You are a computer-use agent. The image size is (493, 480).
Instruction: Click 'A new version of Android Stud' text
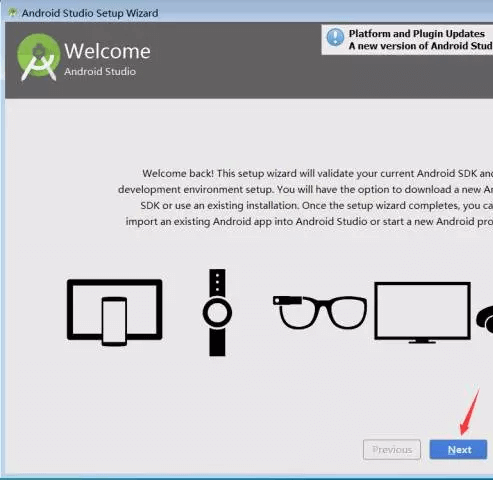point(421,46)
